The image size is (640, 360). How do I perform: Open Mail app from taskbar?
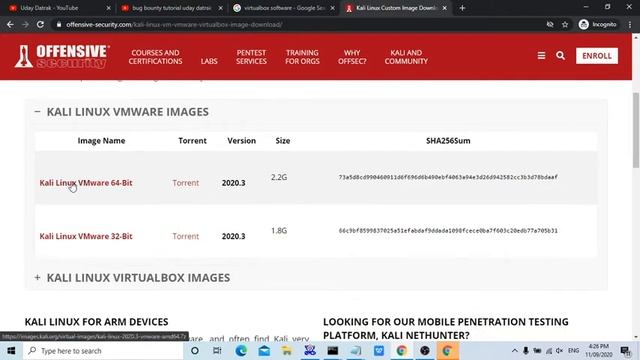[264, 351]
